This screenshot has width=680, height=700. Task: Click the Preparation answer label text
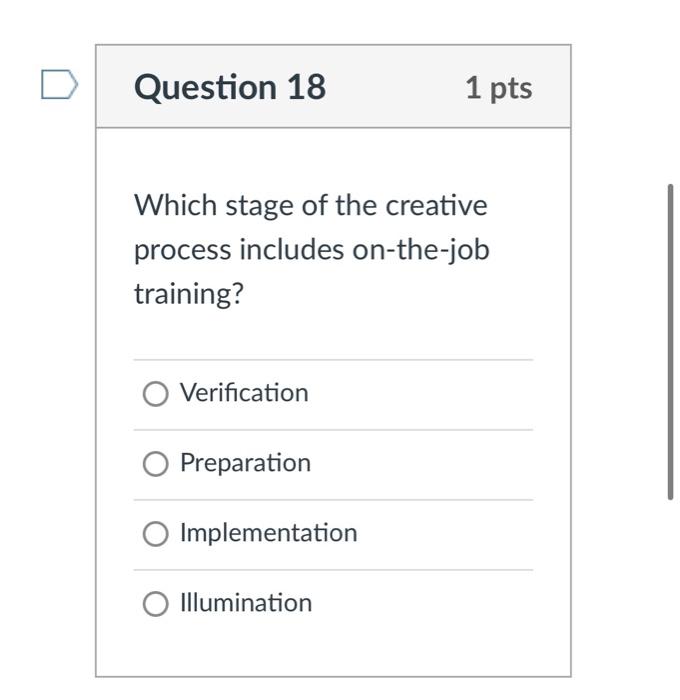(245, 463)
